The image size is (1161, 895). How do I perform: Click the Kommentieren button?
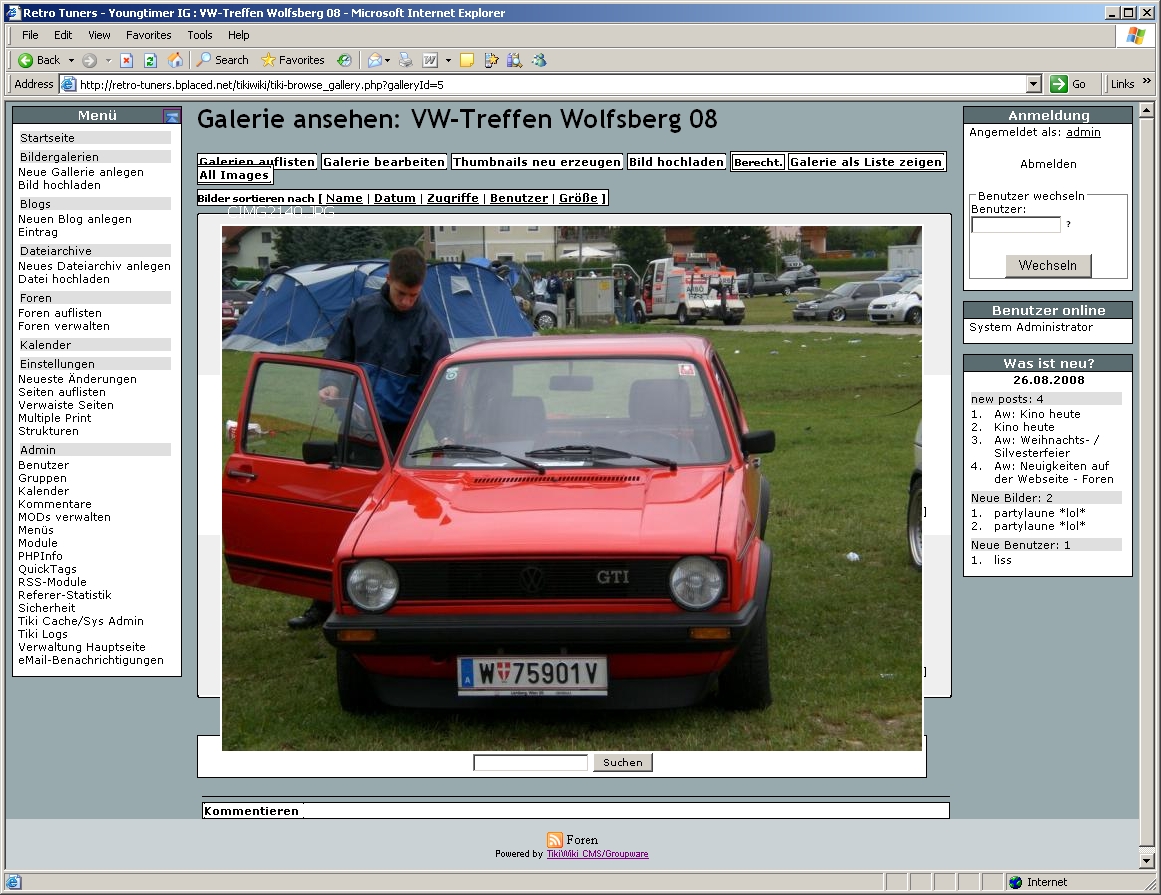[252, 811]
